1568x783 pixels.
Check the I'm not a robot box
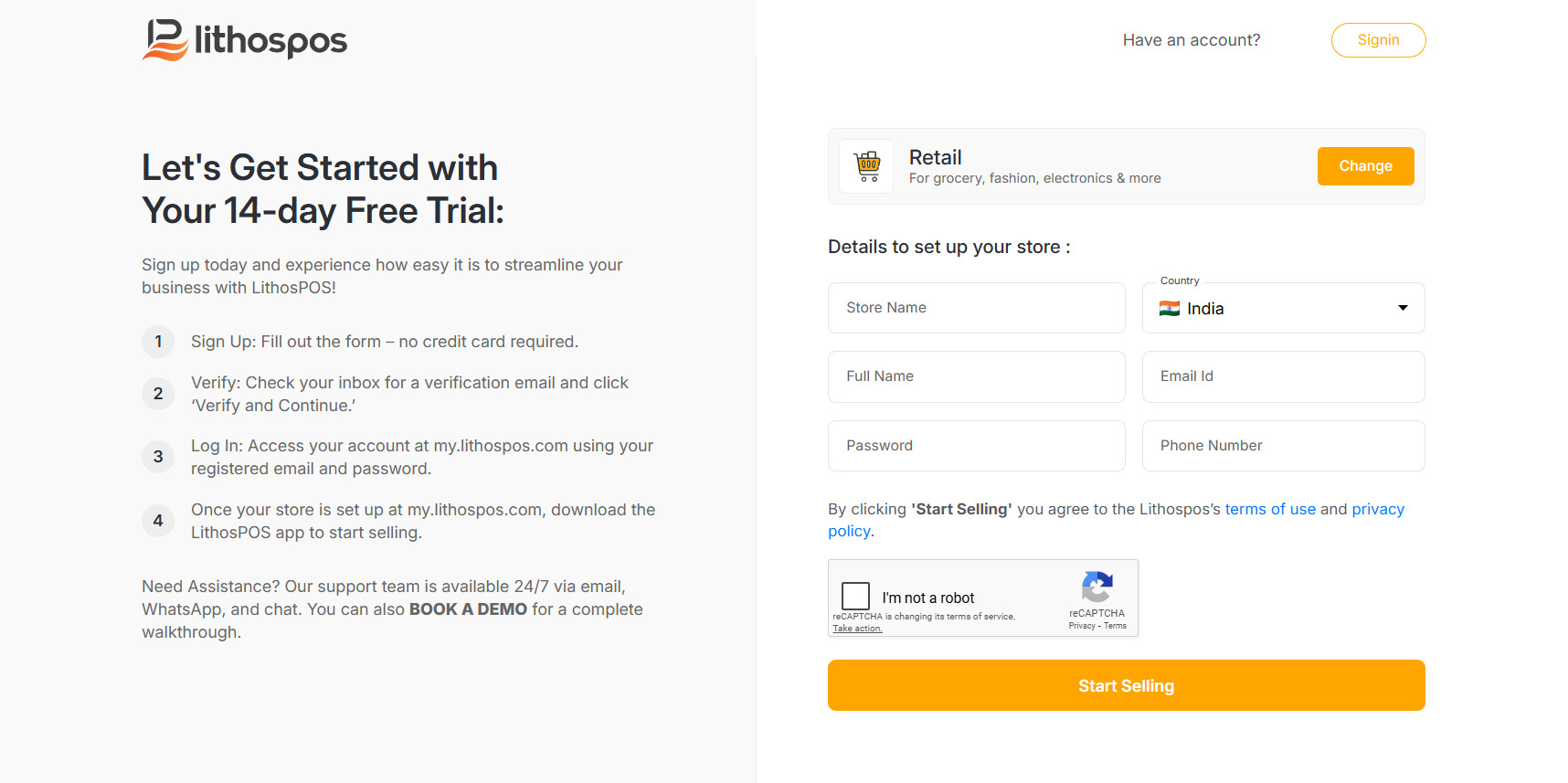(x=855, y=597)
